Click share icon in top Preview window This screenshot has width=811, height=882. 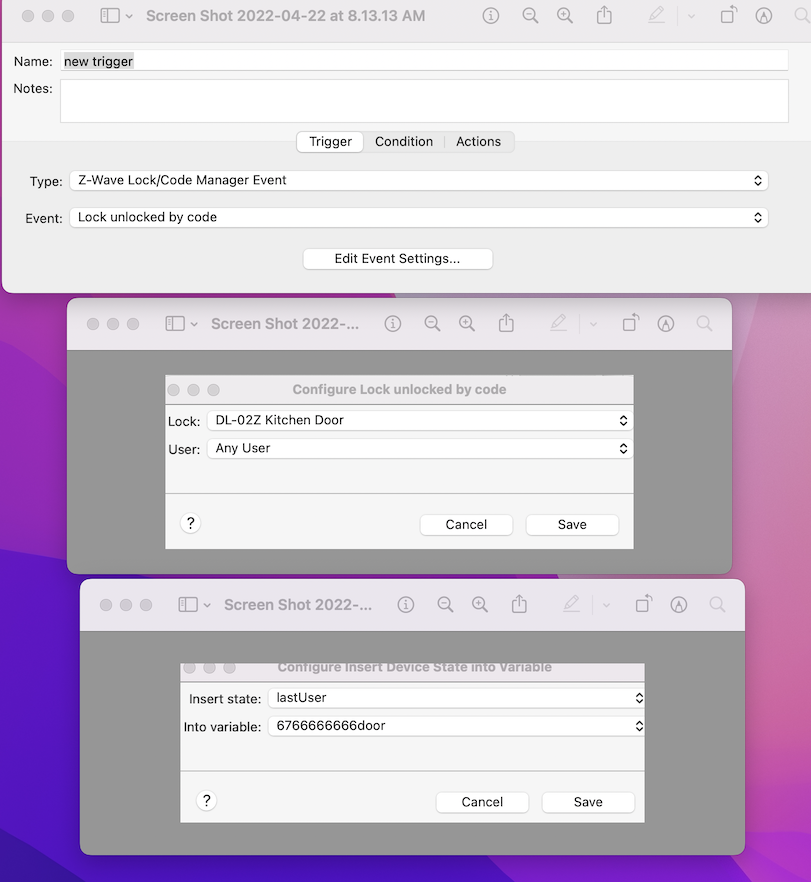pos(604,15)
